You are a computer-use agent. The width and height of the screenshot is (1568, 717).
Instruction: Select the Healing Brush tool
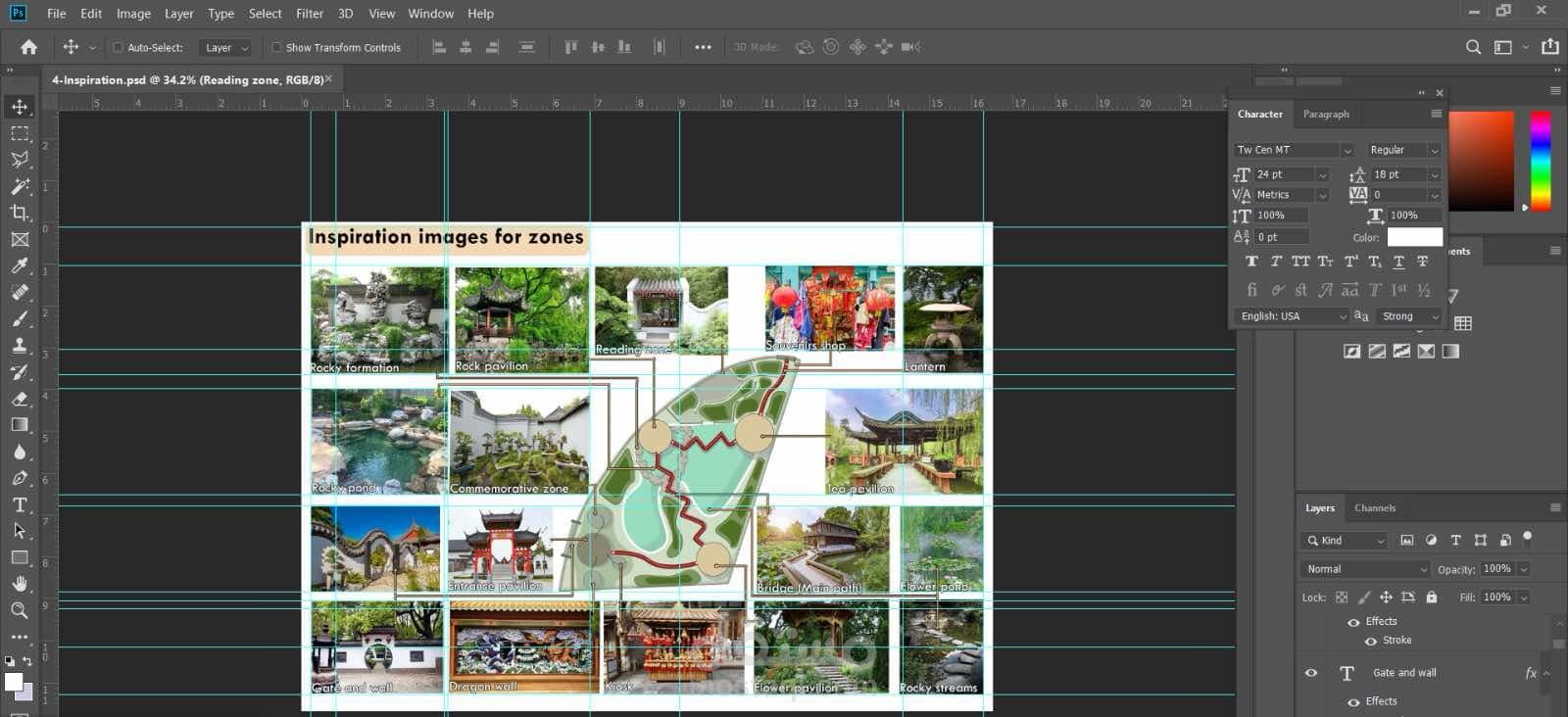(20, 292)
